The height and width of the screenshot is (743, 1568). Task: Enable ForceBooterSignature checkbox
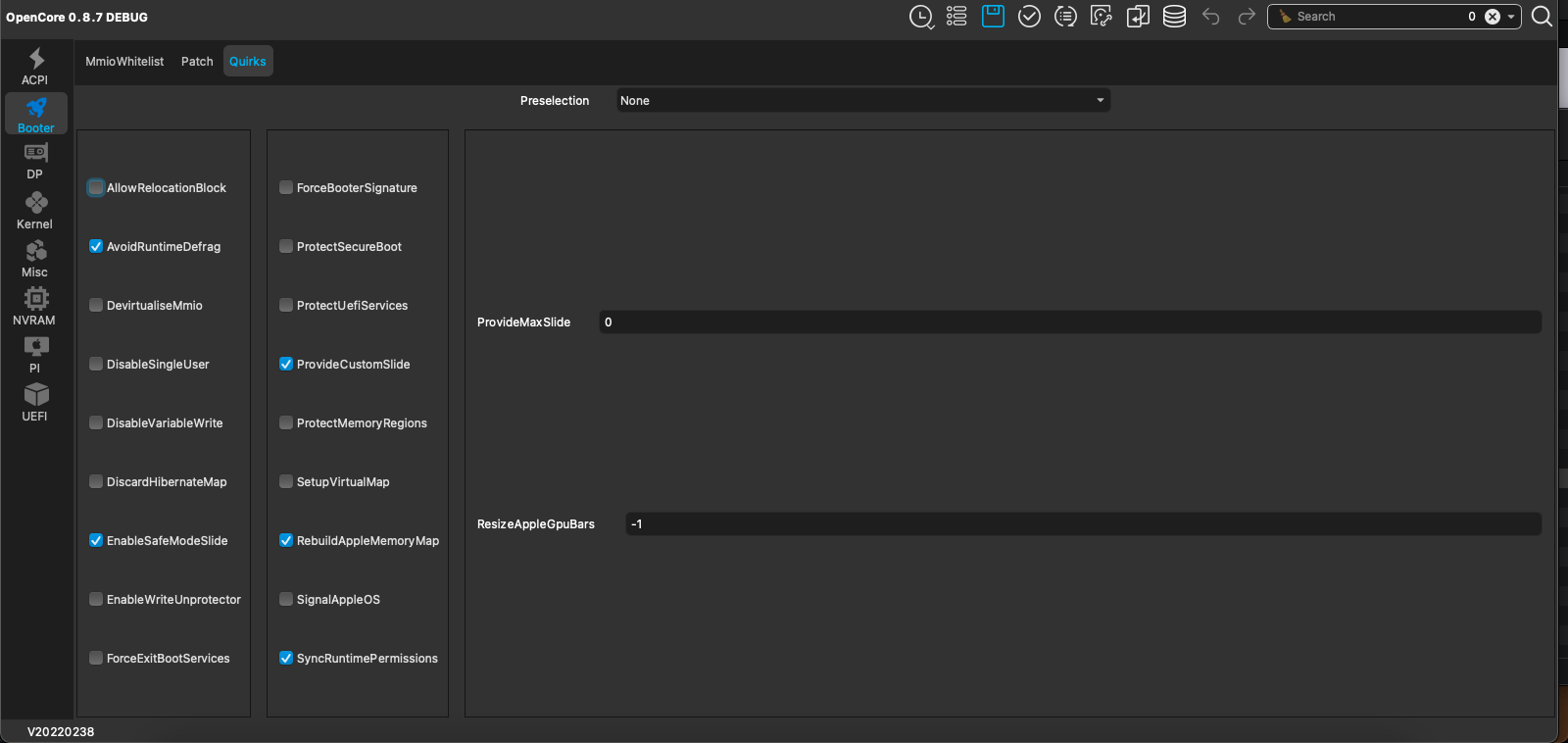[x=286, y=187]
